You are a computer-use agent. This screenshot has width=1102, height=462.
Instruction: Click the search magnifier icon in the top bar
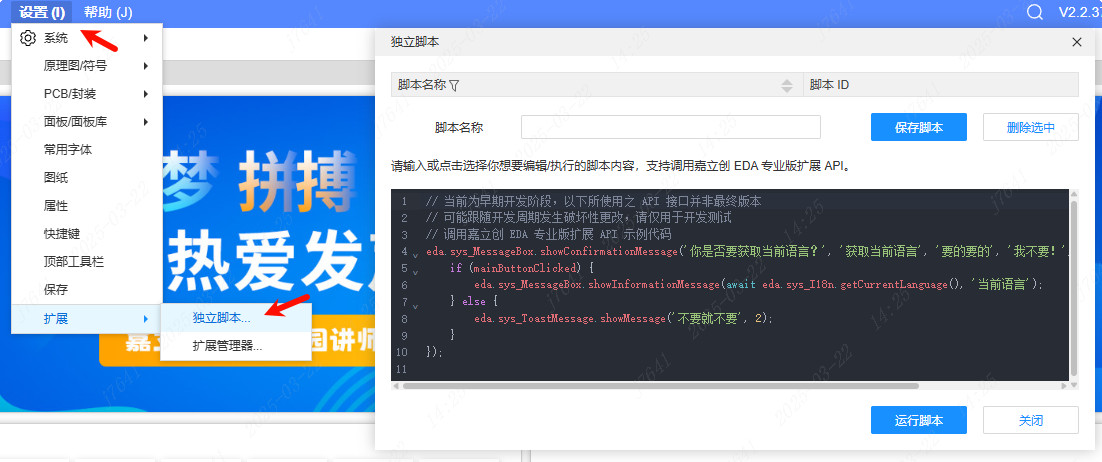tap(1035, 12)
